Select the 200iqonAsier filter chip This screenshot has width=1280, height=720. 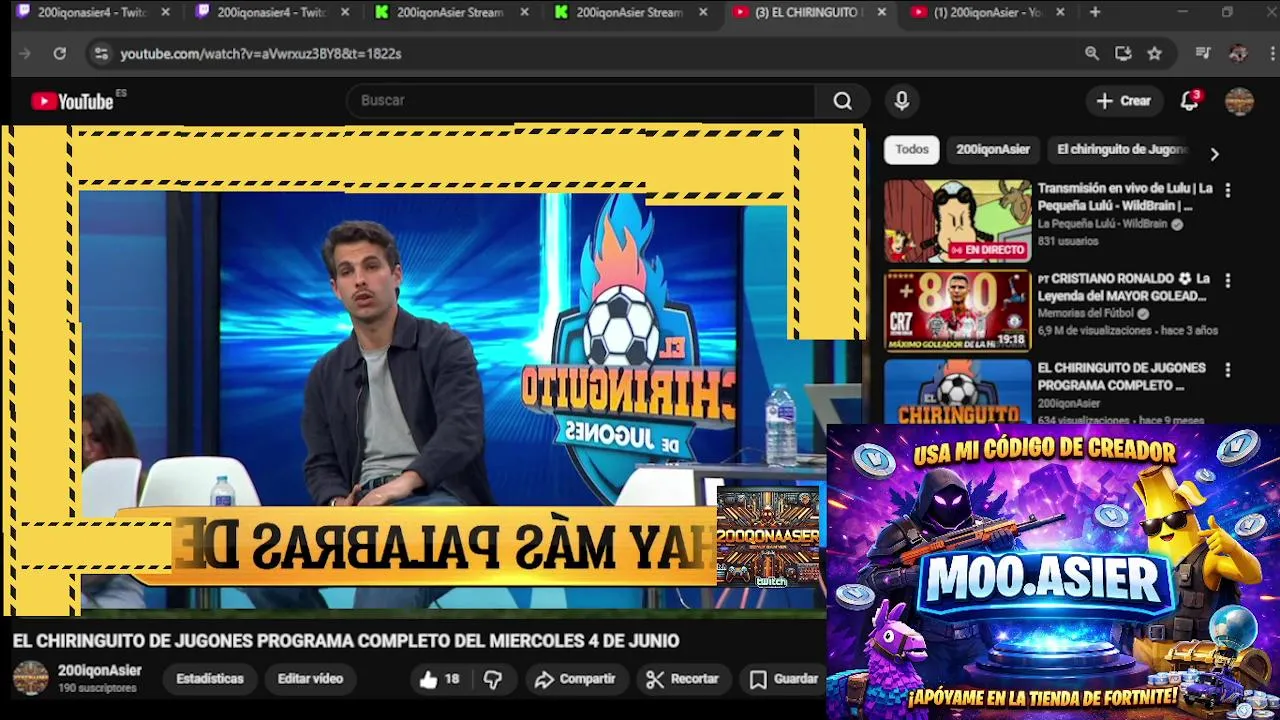tap(993, 150)
